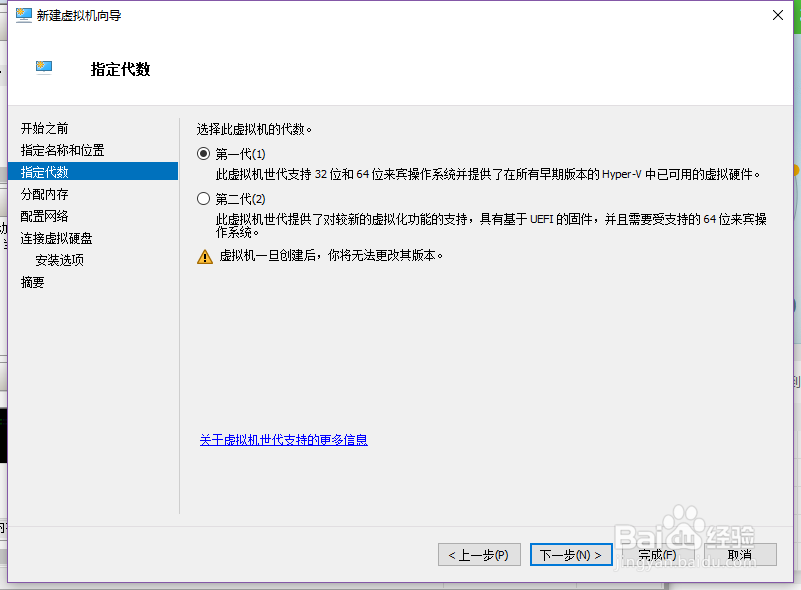Navigate to 连接虚拟硬盘 step
Screen dimensions: 801x590
(x=54, y=237)
